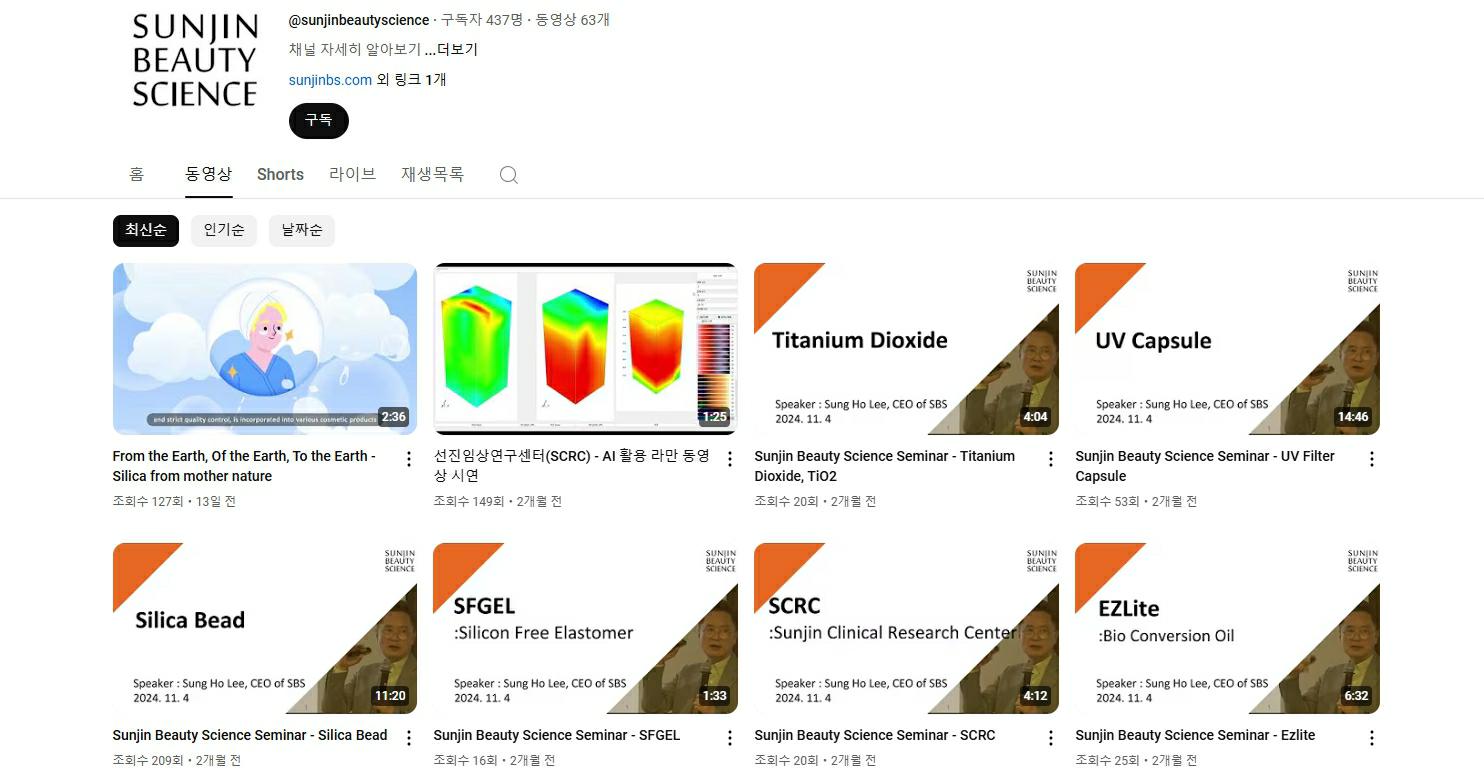Open options menu for Titanium Dioxide seminar video

(x=1050, y=459)
